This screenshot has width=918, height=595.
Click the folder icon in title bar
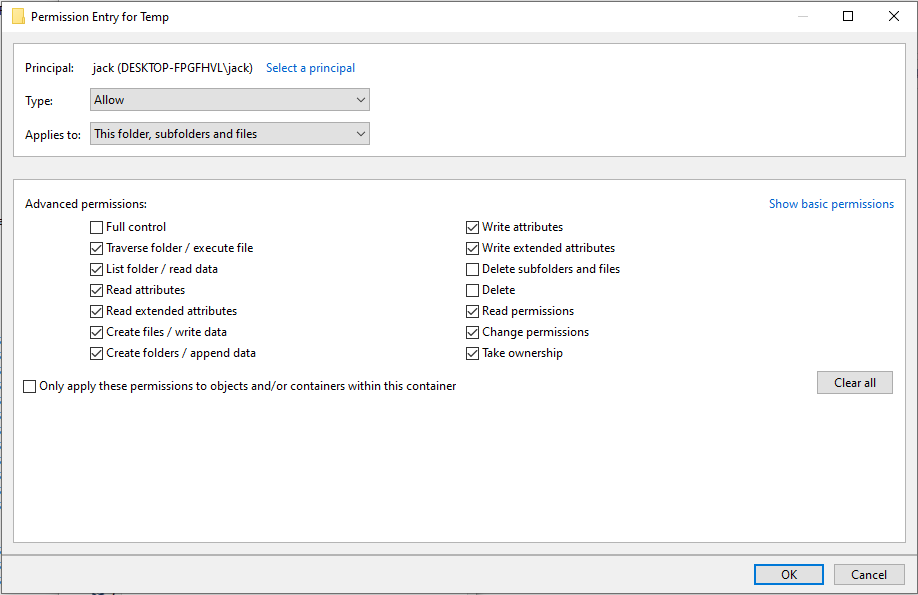pyautogui.click(x=18, y=17)
